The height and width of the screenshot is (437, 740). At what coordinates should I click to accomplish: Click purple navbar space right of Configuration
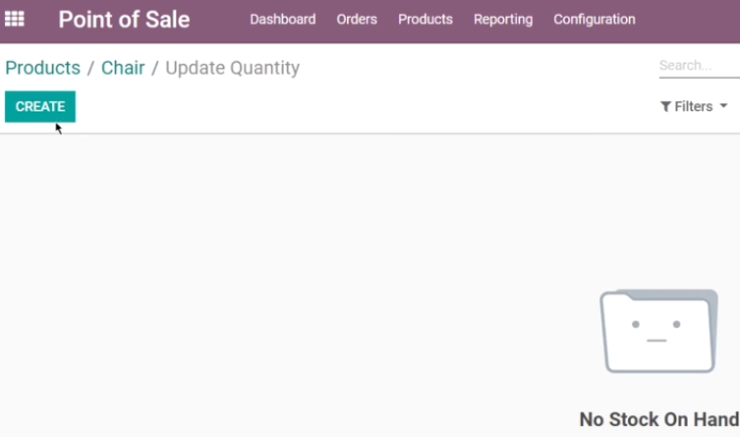(688, 21)
